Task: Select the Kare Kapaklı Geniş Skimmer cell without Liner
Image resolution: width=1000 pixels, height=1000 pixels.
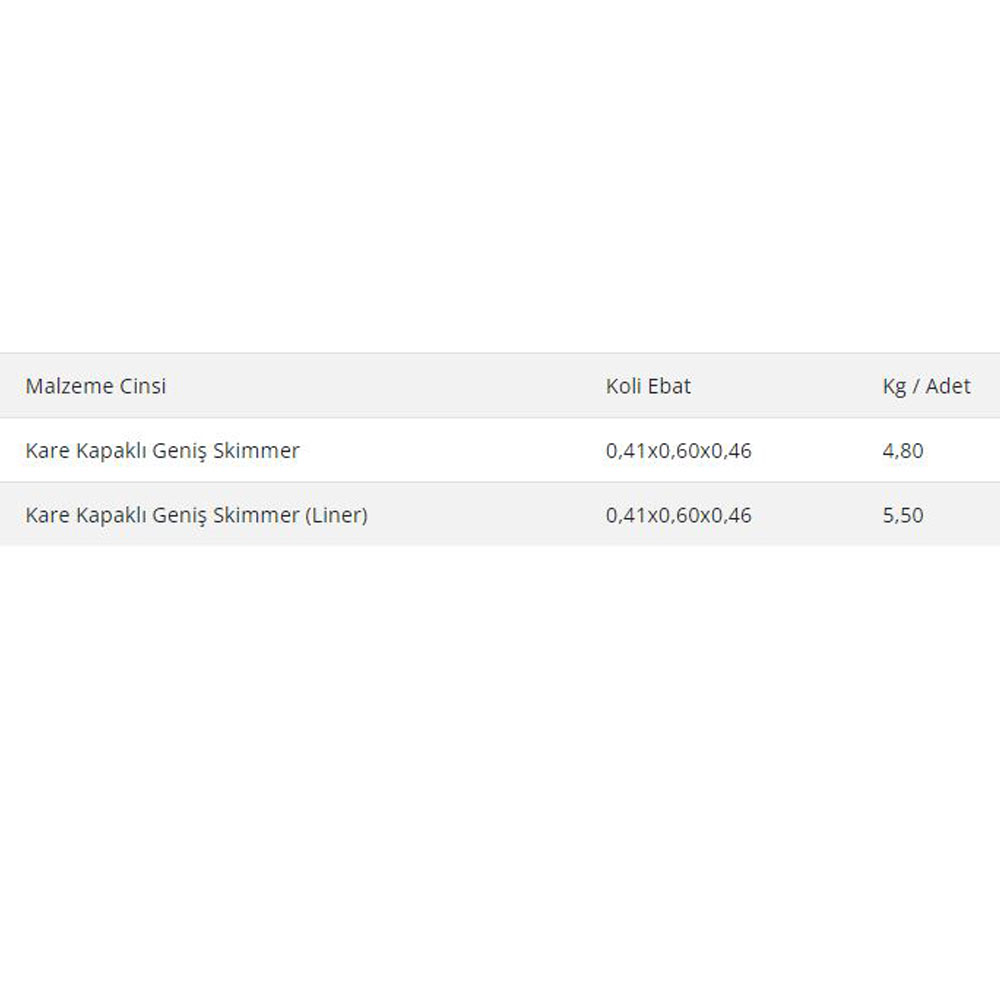Action: (x=162, y=451)
